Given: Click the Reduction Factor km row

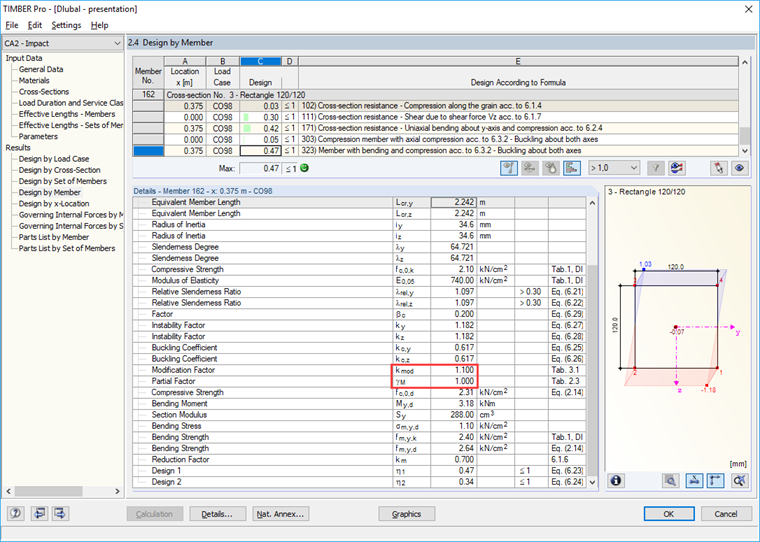Looking at the screenshot, I should pos(359,460).
